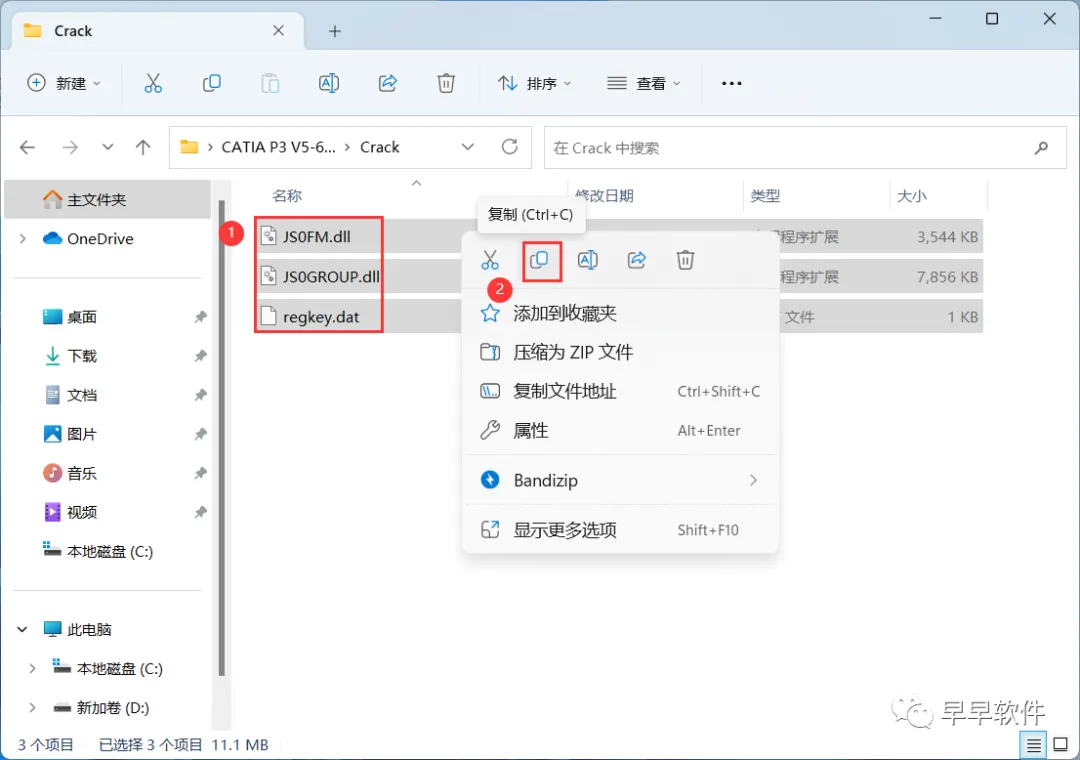The image size is (1080, 760).
Task: Choose 压缩为 ZIP 文件 menu entry
Action: click(x=621, y=352)
